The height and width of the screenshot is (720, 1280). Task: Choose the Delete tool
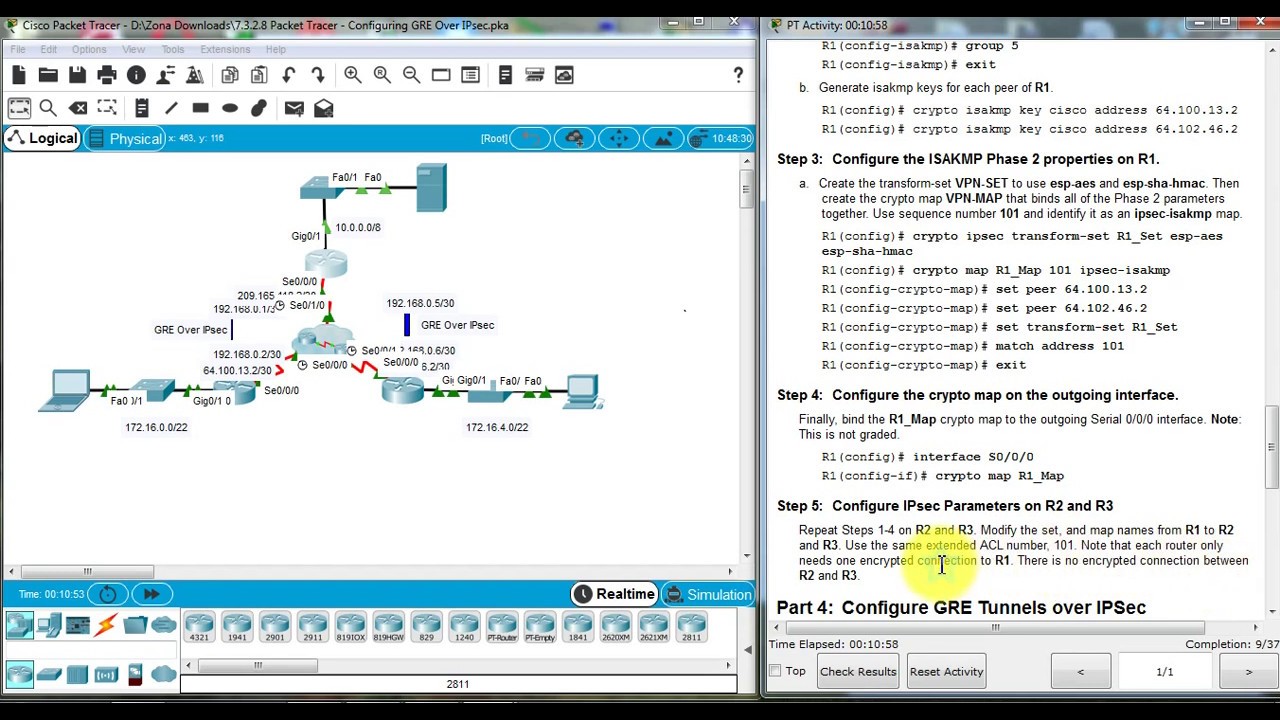(78, 108)
